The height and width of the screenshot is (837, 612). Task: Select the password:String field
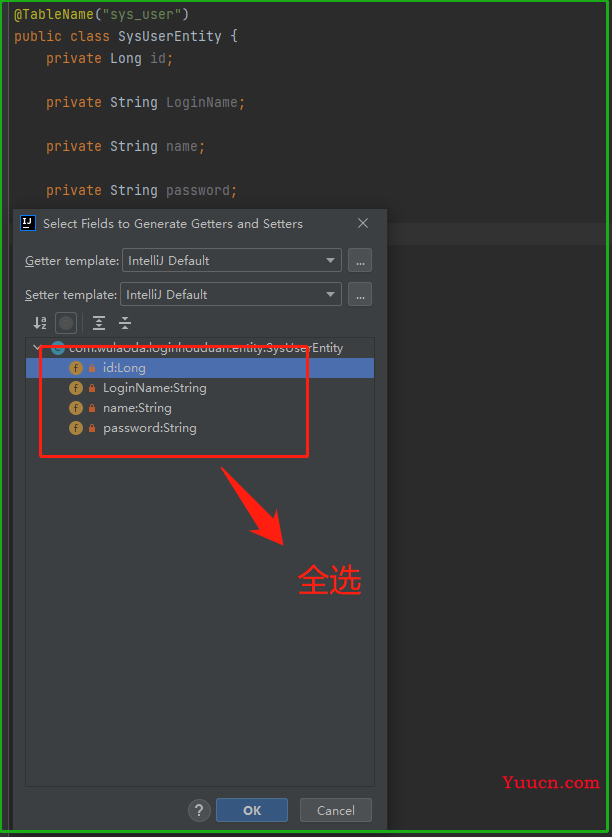click(x=149, y=428)
